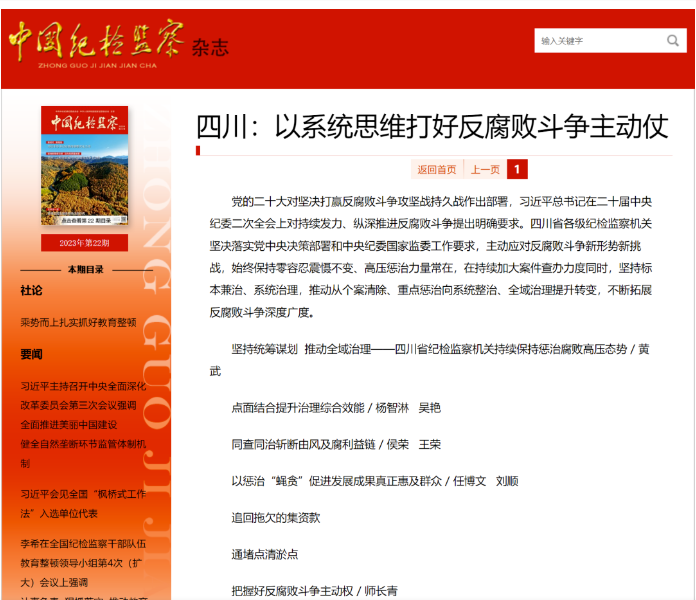The image size is (696, 600).
Task: Open article 以惩治“蝇贪”促进发展成果
Action: [374, 480]
